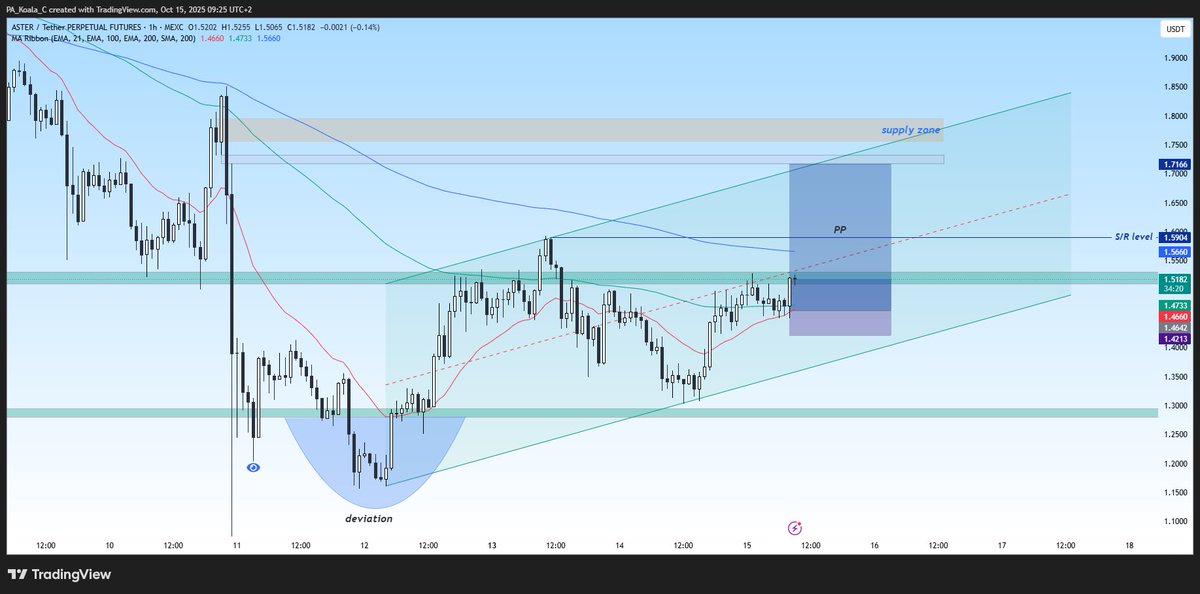Click date 12 on the time axis
The width and height of the screenshot is (1200, 594).
coord(365,546)
